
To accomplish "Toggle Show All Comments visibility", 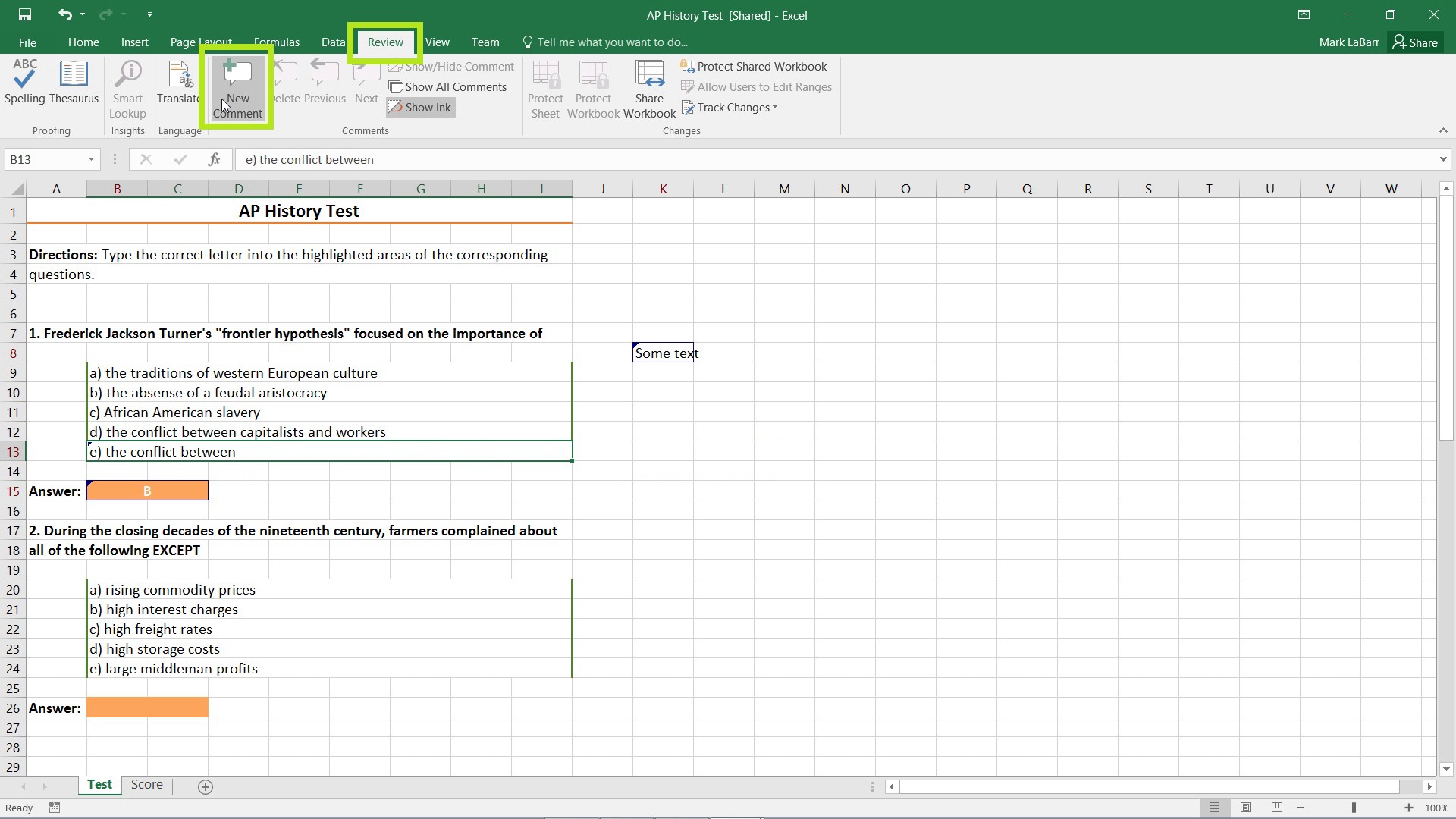I will (448, 86).
